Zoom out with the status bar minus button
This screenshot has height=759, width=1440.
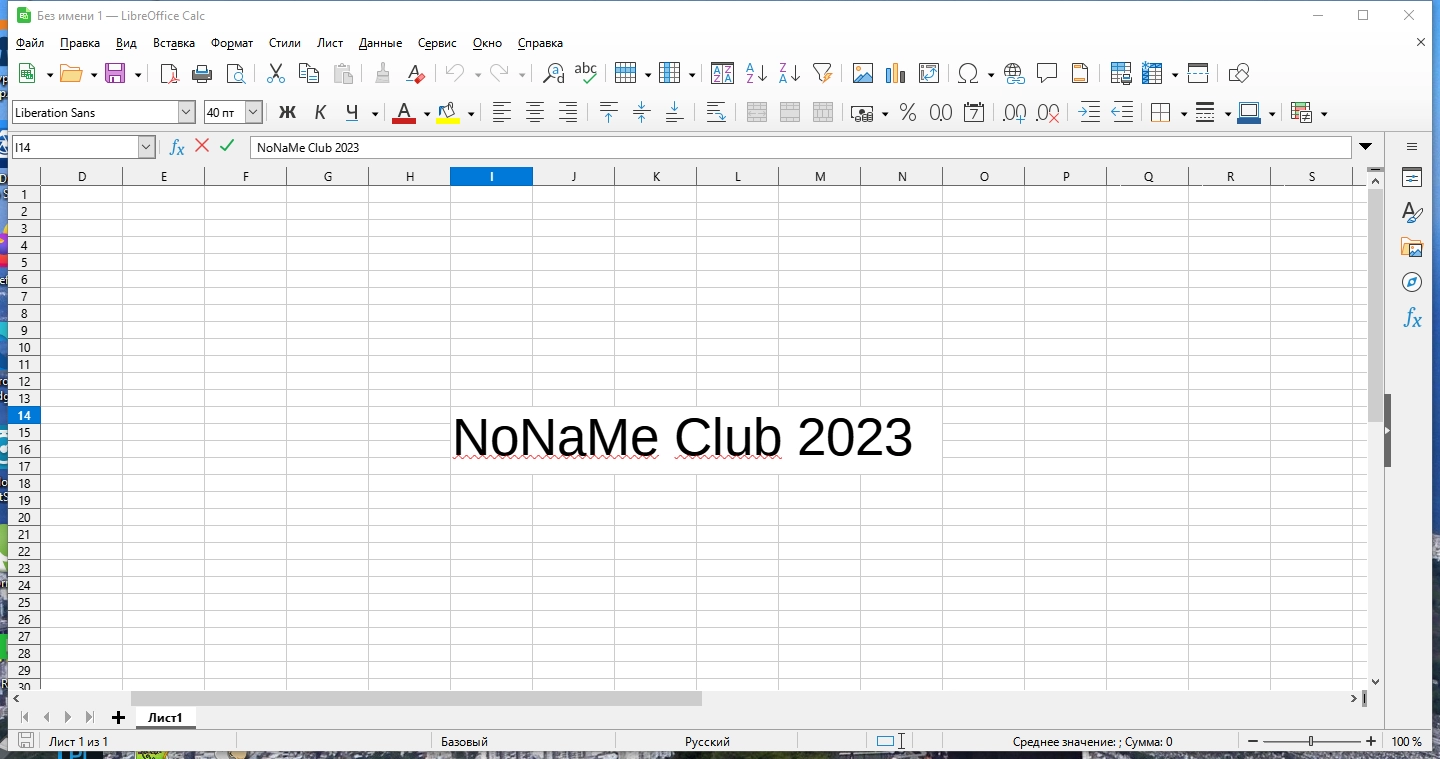tap(1253, 741)
